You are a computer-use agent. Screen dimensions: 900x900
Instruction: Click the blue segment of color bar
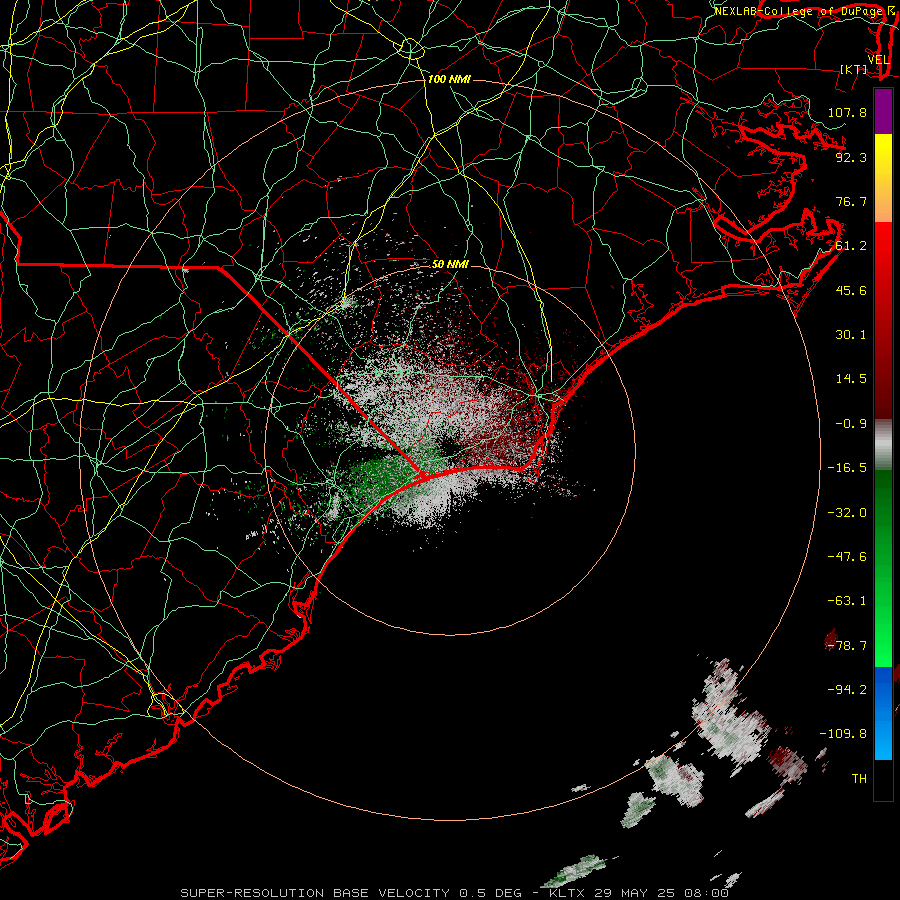point(883,713)
